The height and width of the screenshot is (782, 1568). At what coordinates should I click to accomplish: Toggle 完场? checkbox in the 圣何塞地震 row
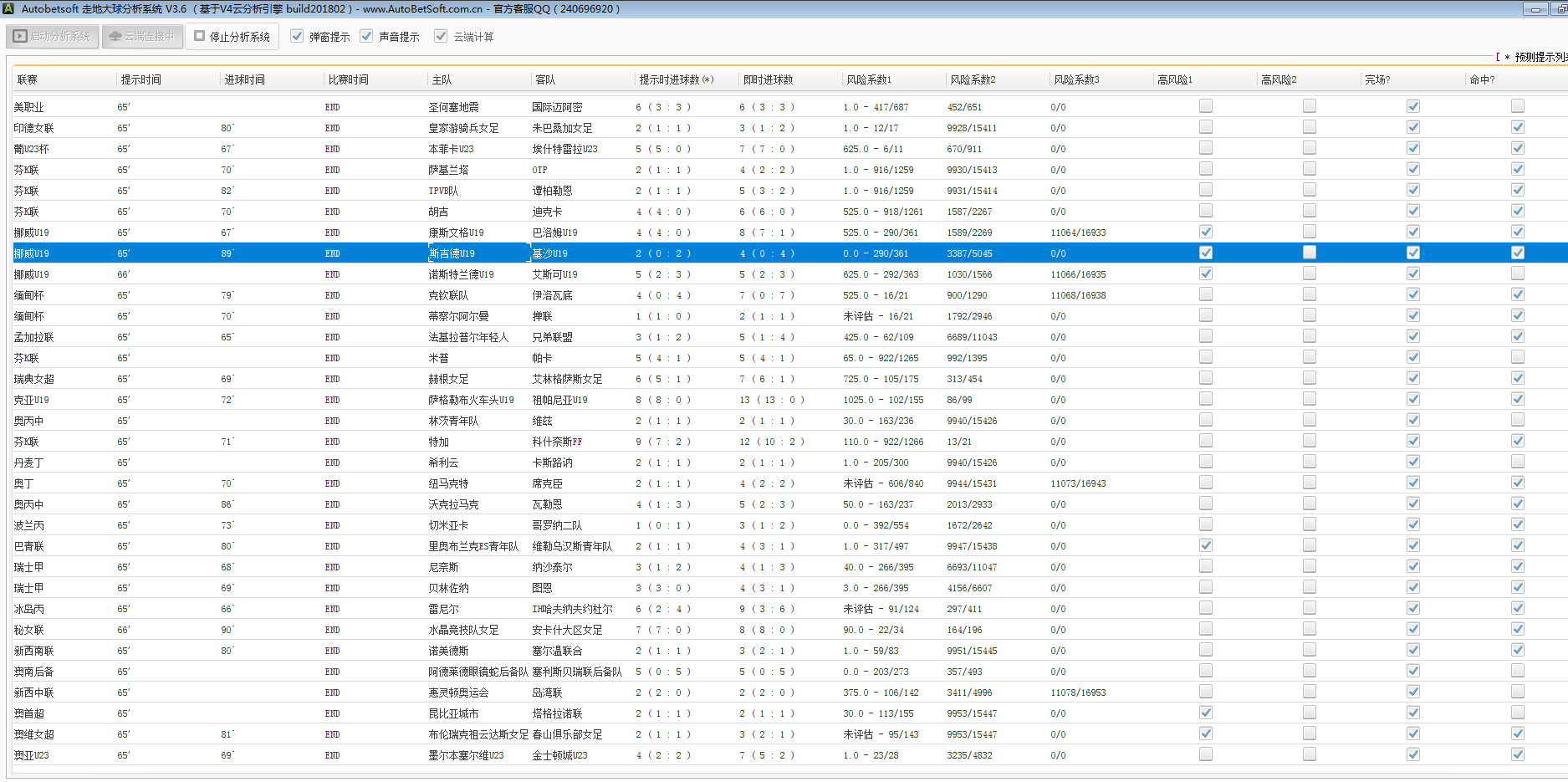[x=1413, y=106]
